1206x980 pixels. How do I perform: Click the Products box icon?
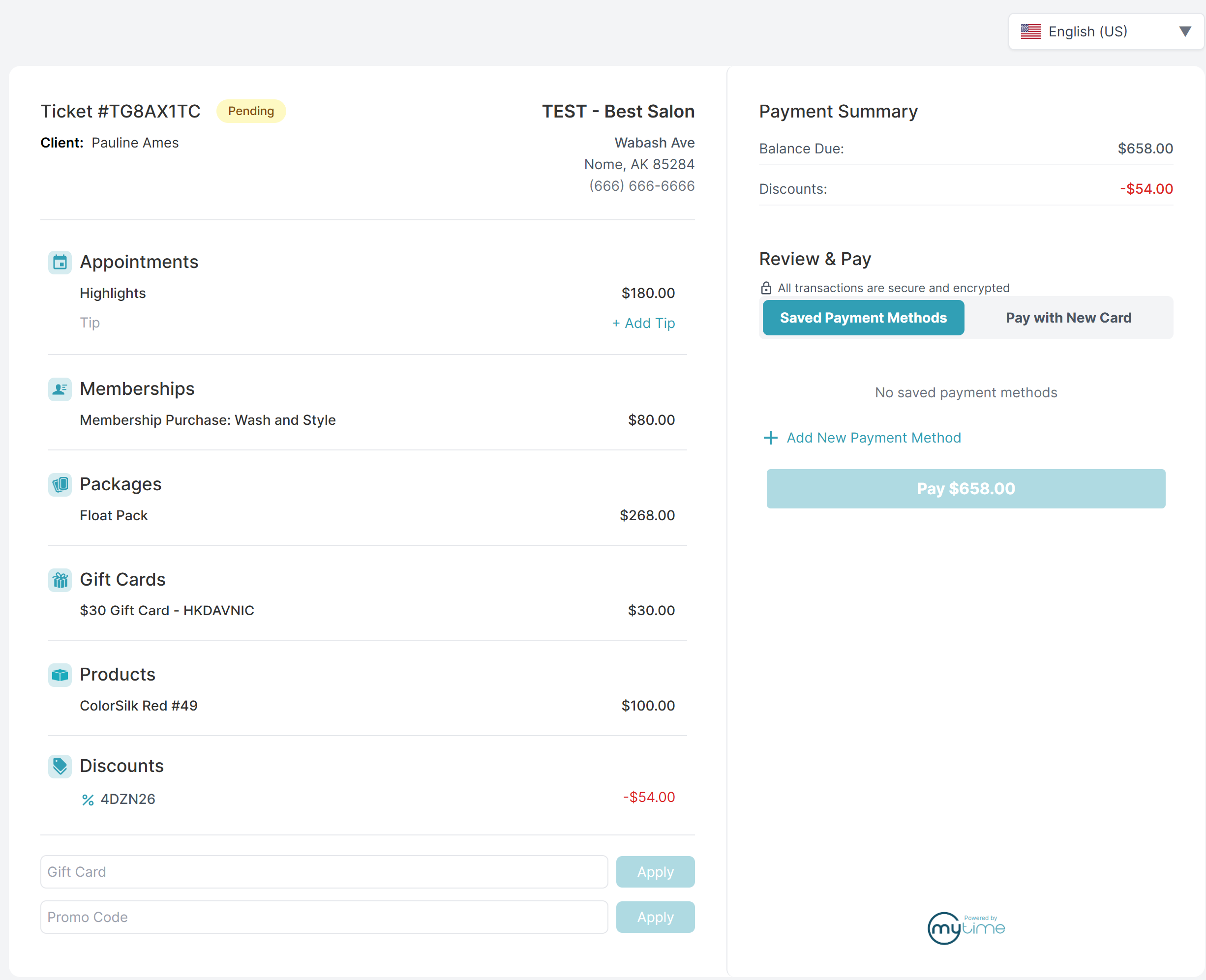60,675
